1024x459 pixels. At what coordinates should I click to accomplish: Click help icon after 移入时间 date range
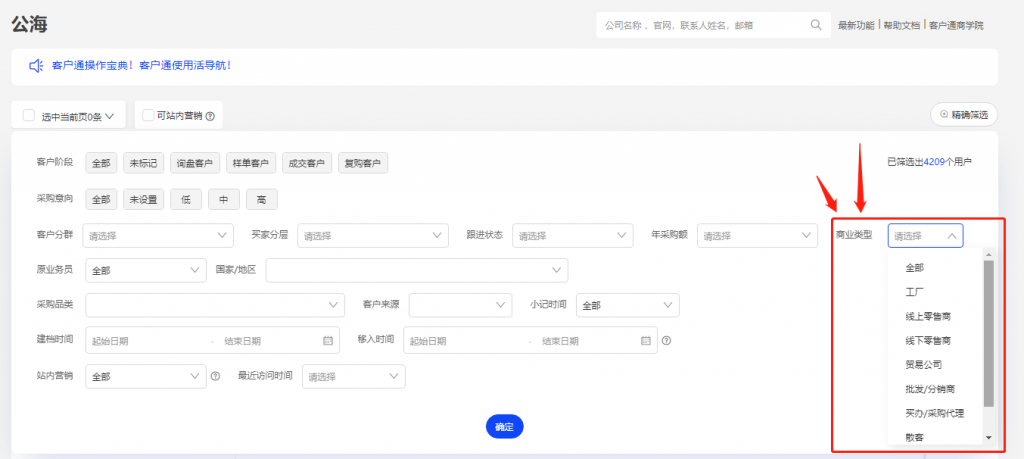pyautogui.click(x=666, y=341)
